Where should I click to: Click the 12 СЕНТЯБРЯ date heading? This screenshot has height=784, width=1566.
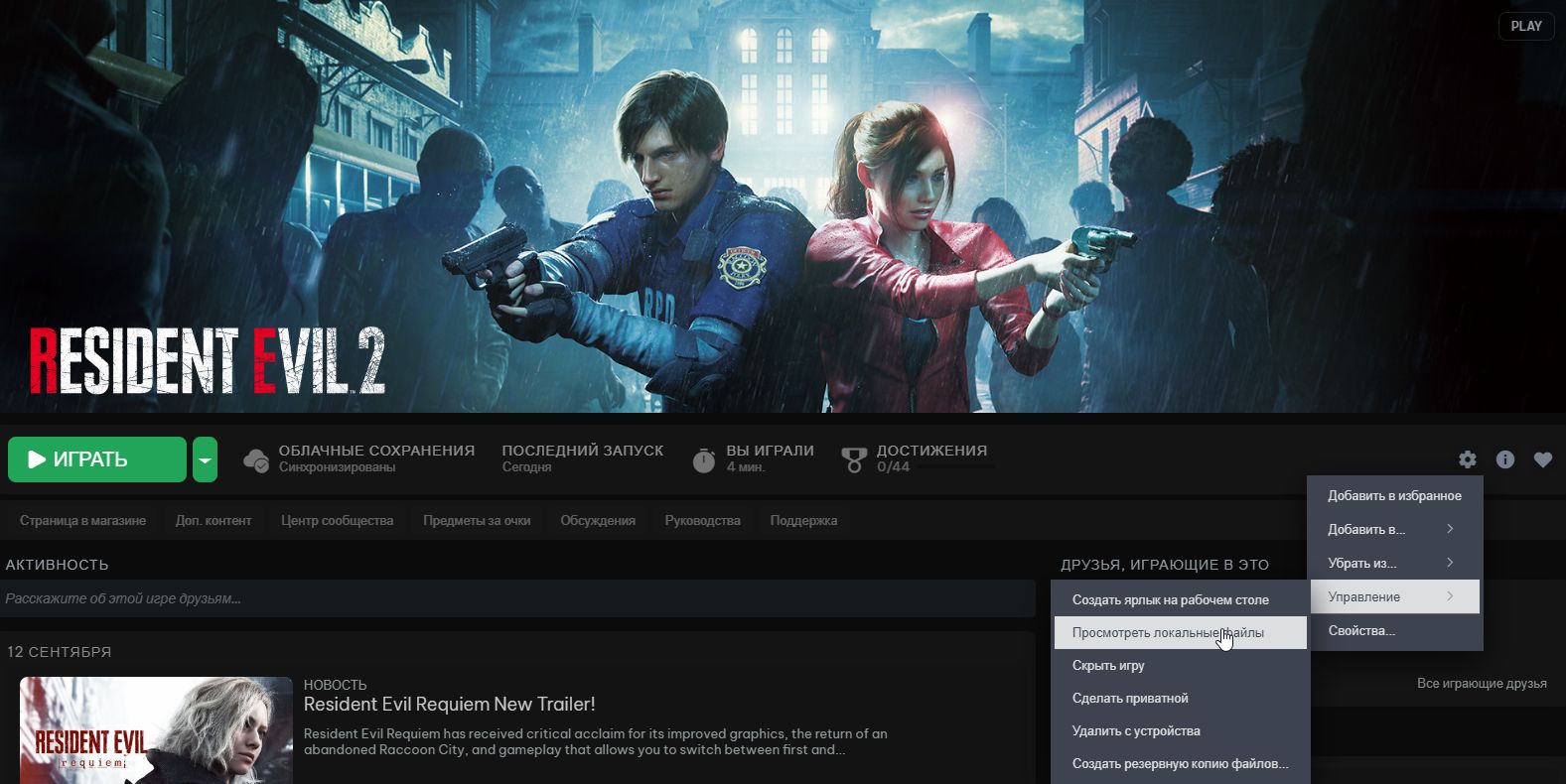[60, 652]
